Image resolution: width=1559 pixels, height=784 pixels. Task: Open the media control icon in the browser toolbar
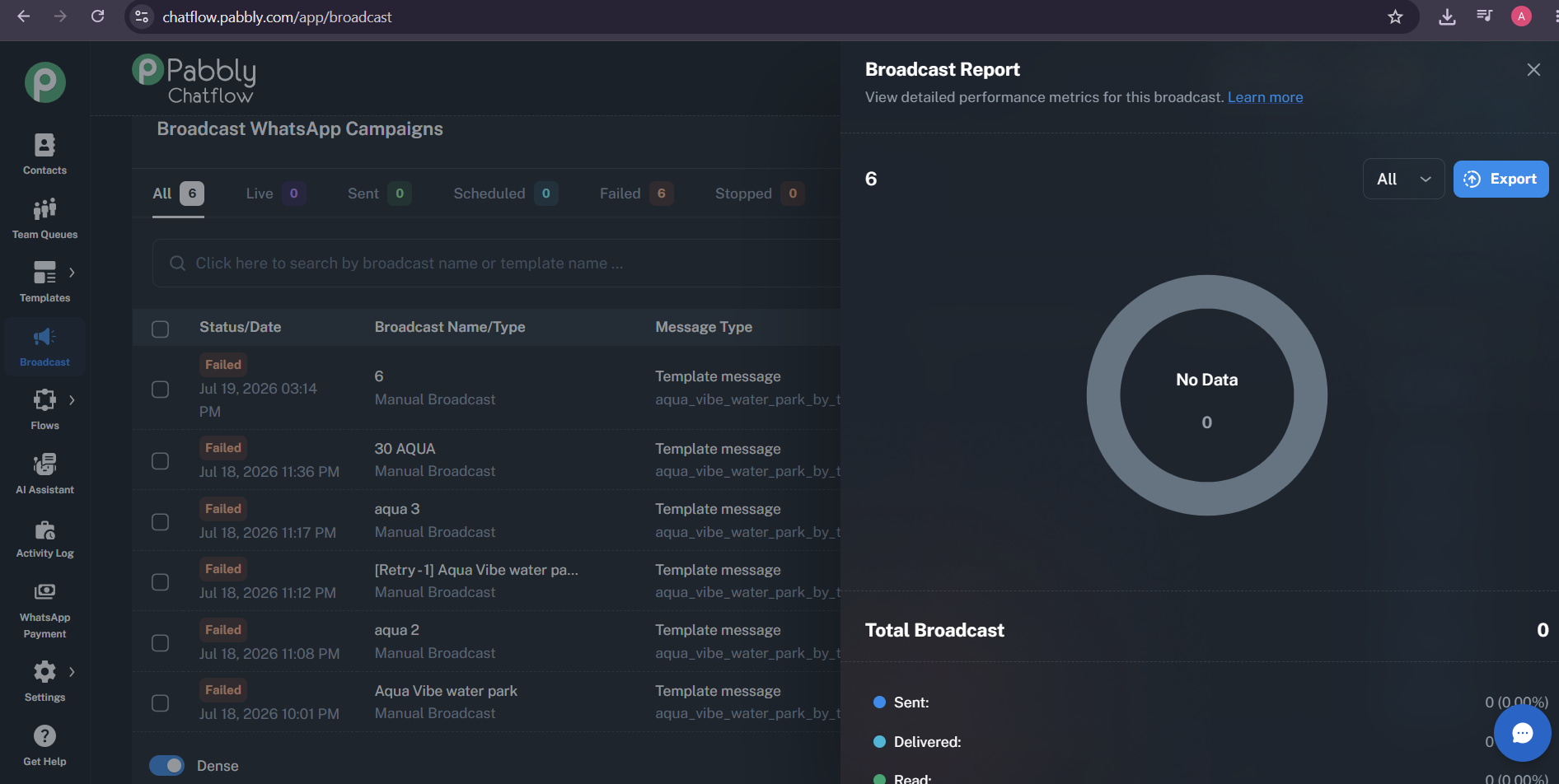click(x=1485, y=16)
